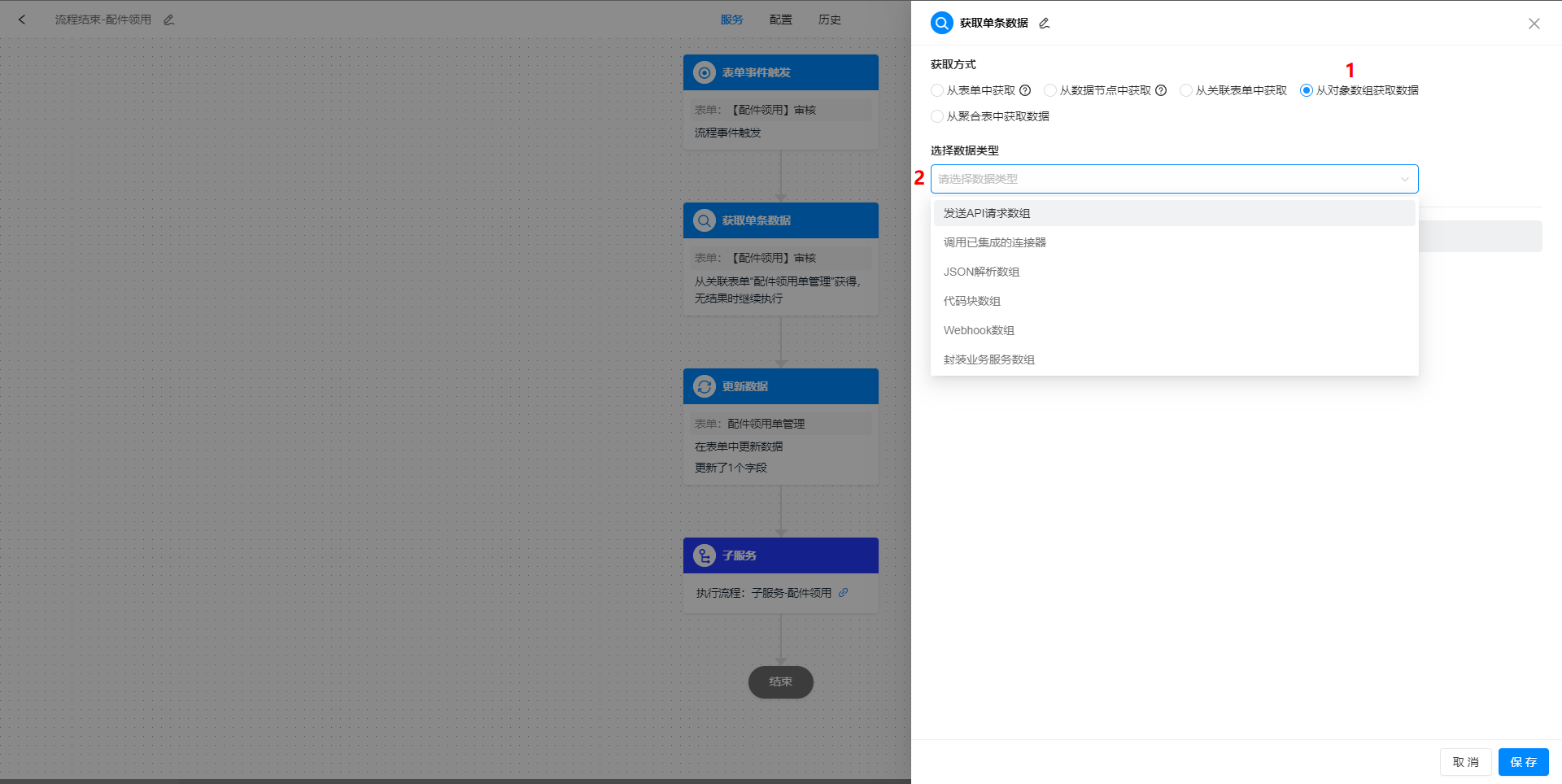
Task: Click text 更新了1个字段 in update node
Action: pyautogui.click(x=731, y=468)
